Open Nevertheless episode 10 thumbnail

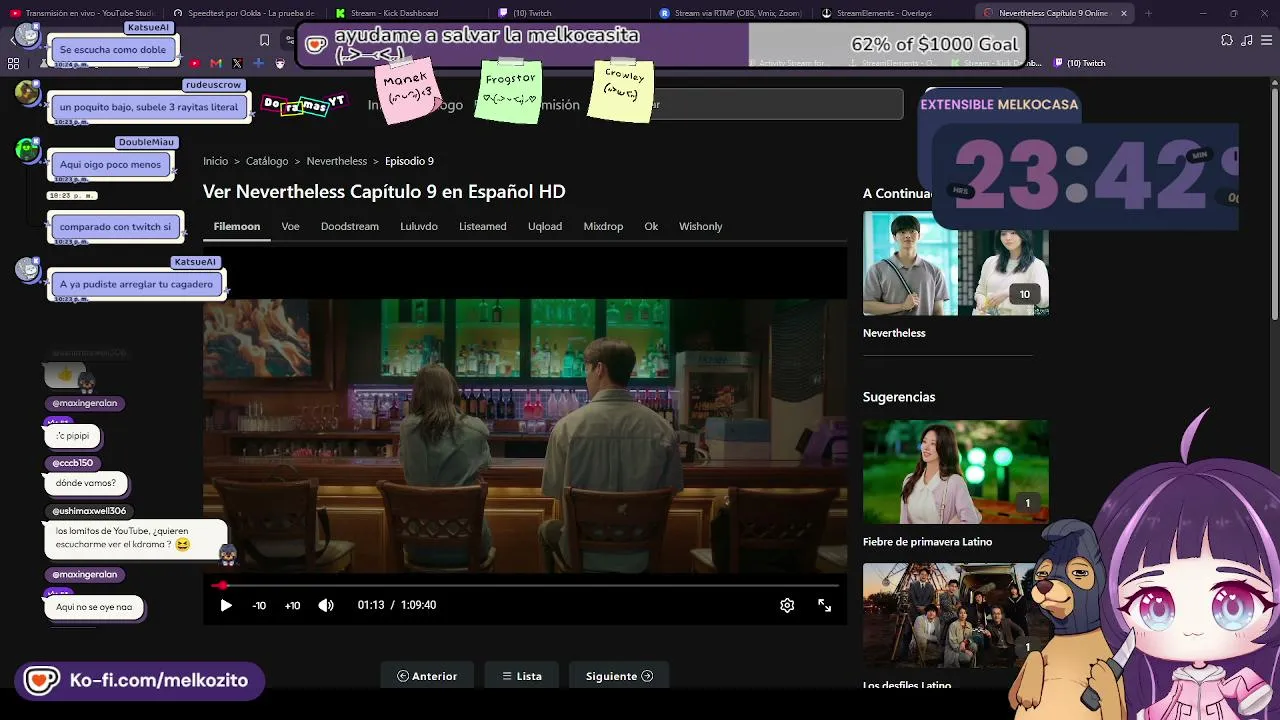956,264
